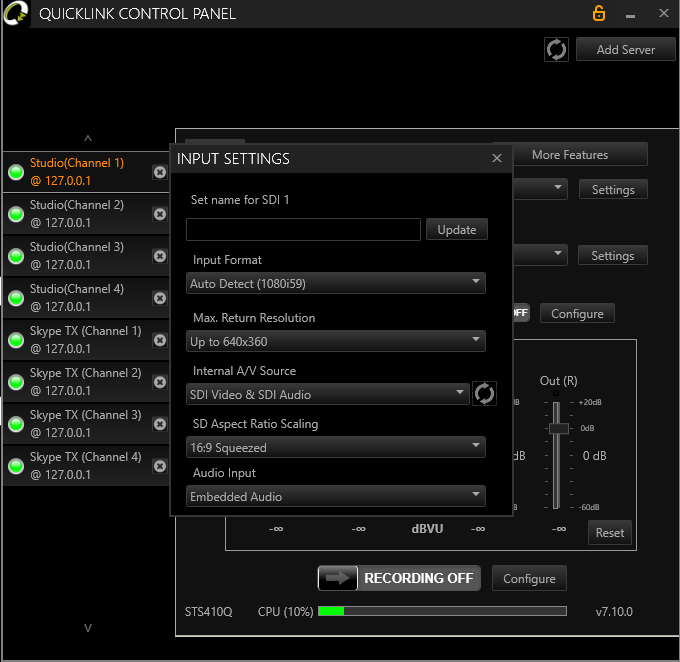Viewport: 680px width, 662px height.
Task: Click the v7.10.0 version label
Action: tap(614, 612)
